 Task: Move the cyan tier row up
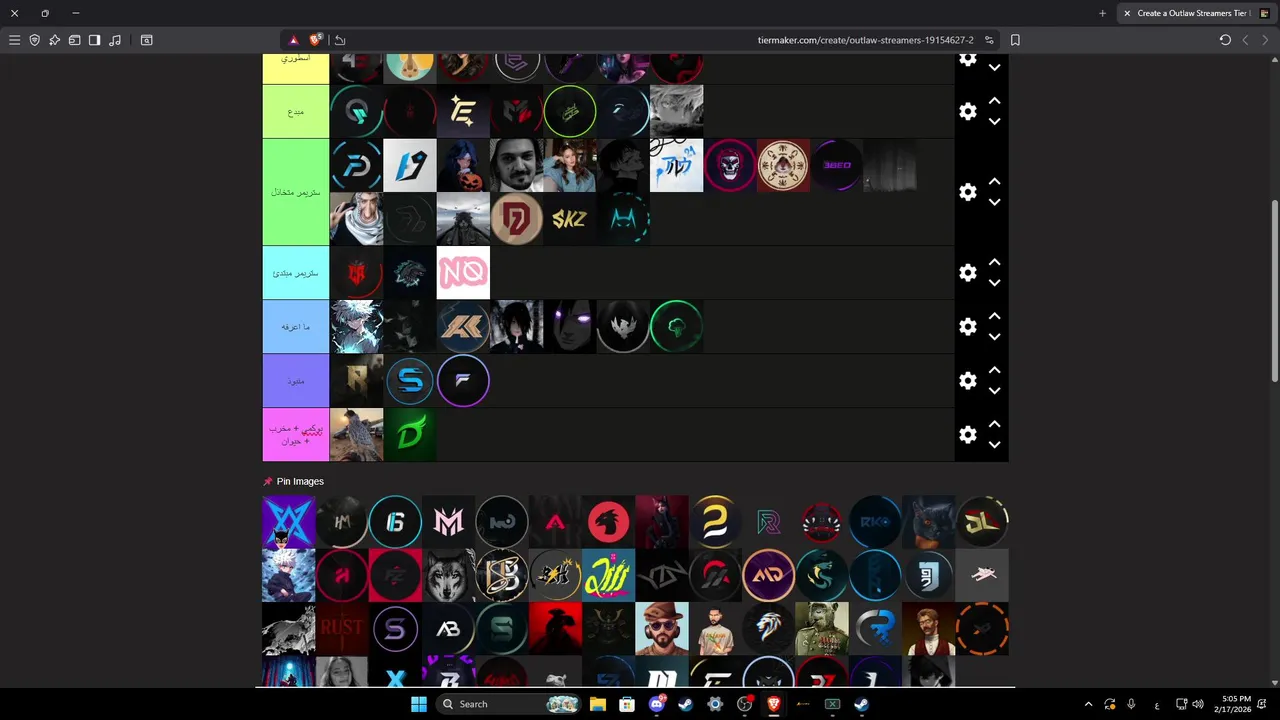click(x=994, y=263)
